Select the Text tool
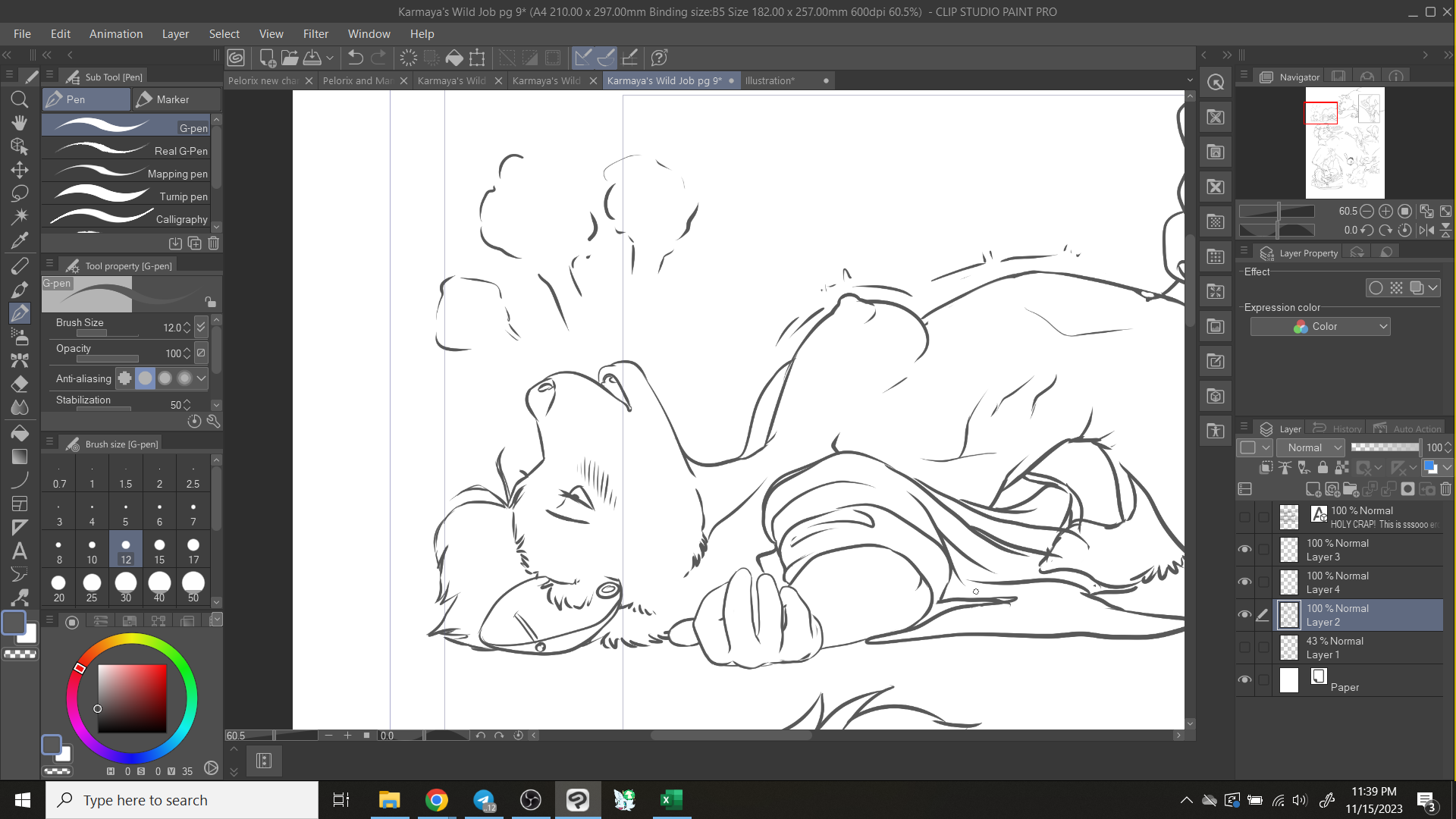The image size is (1456, 819). [20, 551]
